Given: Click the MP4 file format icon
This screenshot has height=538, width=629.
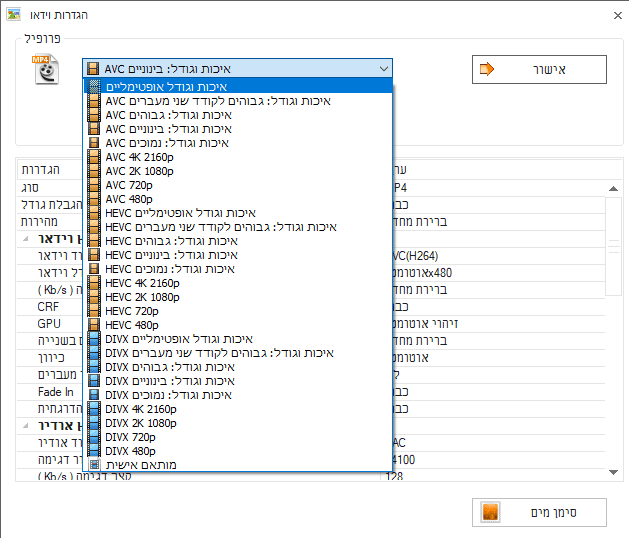Looking at the screenshot, I should [46, 69].
